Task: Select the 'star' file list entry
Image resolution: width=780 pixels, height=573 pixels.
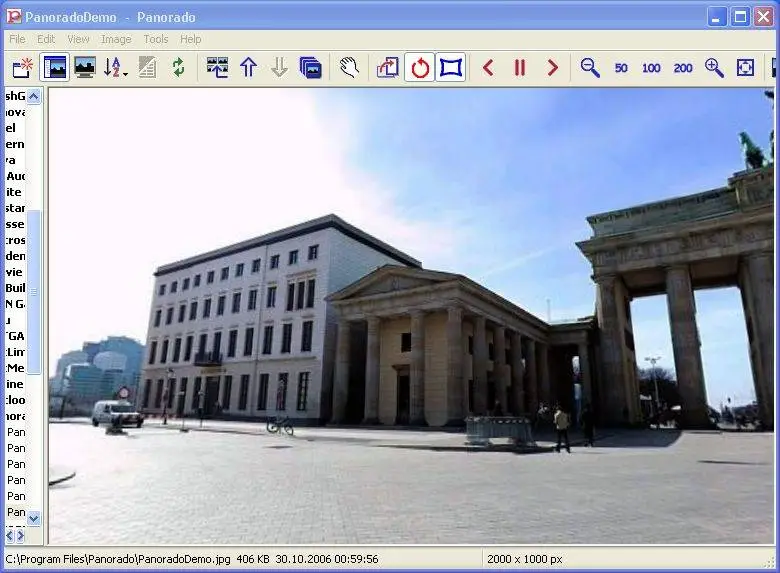Action: 15,208
